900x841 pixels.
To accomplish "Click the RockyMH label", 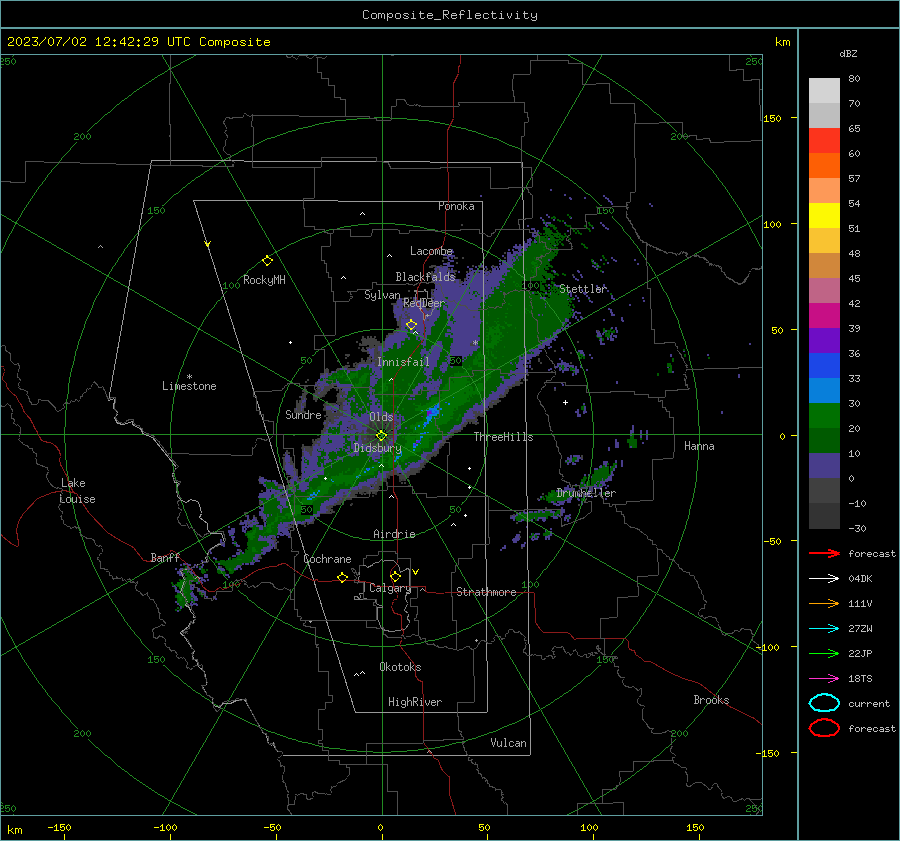I will click(264, 280).
